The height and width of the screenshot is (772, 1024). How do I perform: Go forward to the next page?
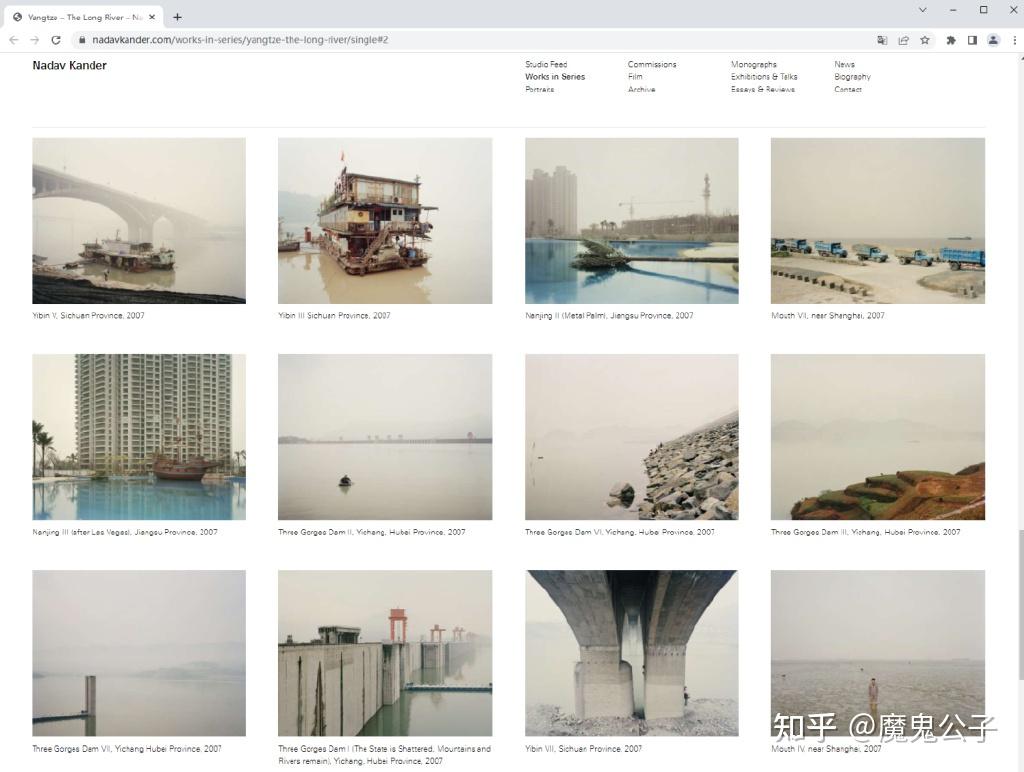coord(35,40)
